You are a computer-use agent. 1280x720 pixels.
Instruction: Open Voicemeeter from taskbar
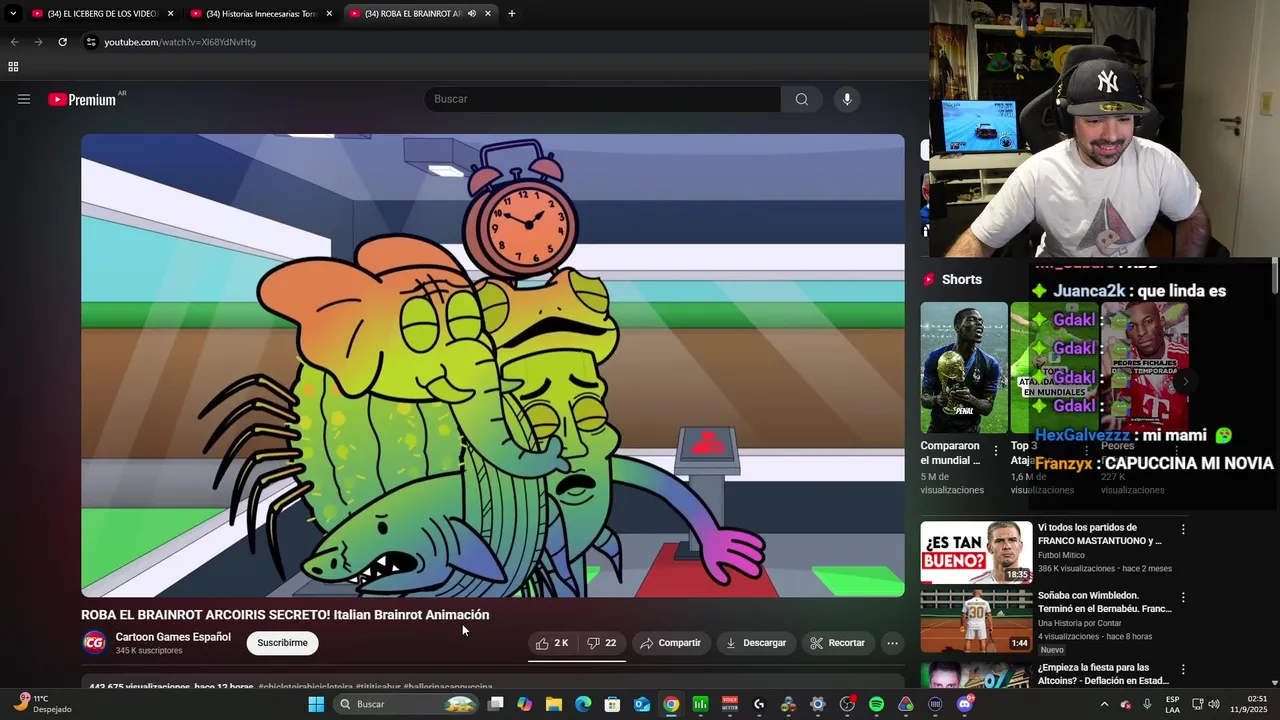[x=730, y=704]
